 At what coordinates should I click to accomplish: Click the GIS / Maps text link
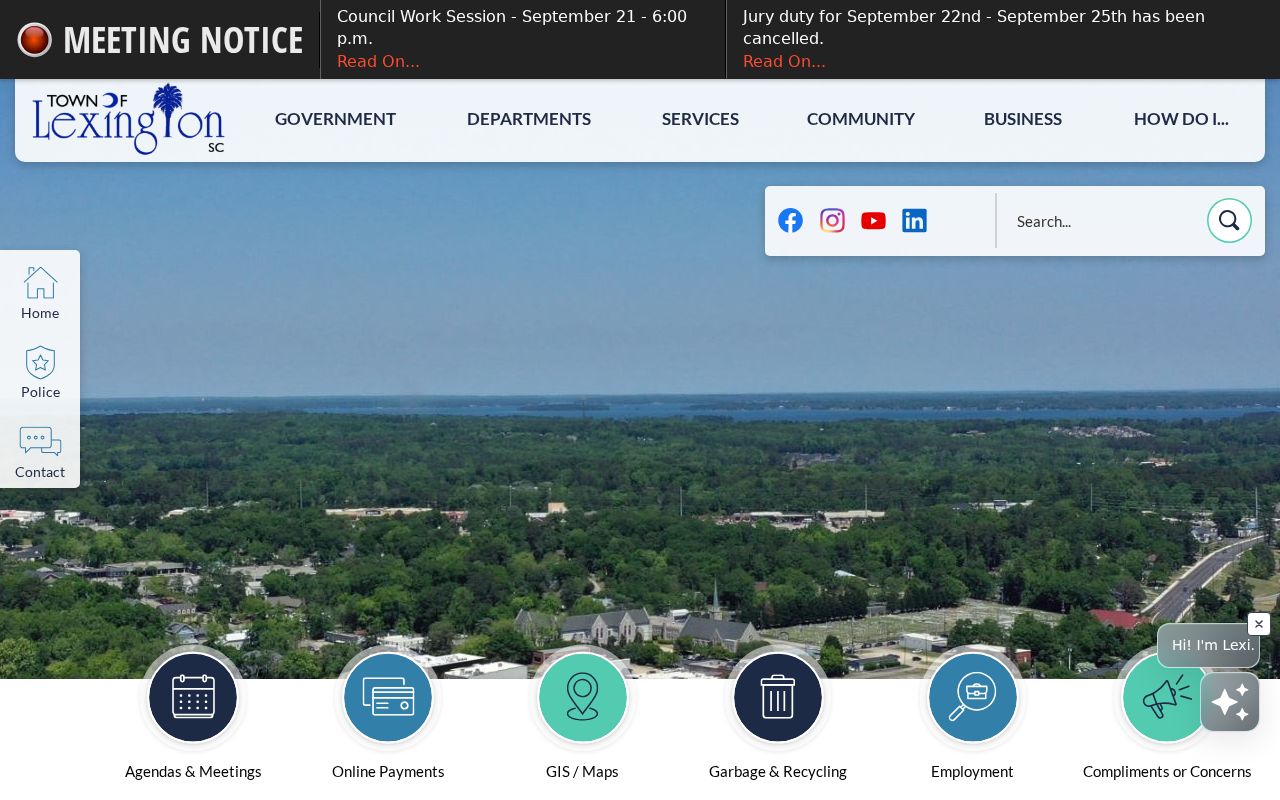click(582, 772)
